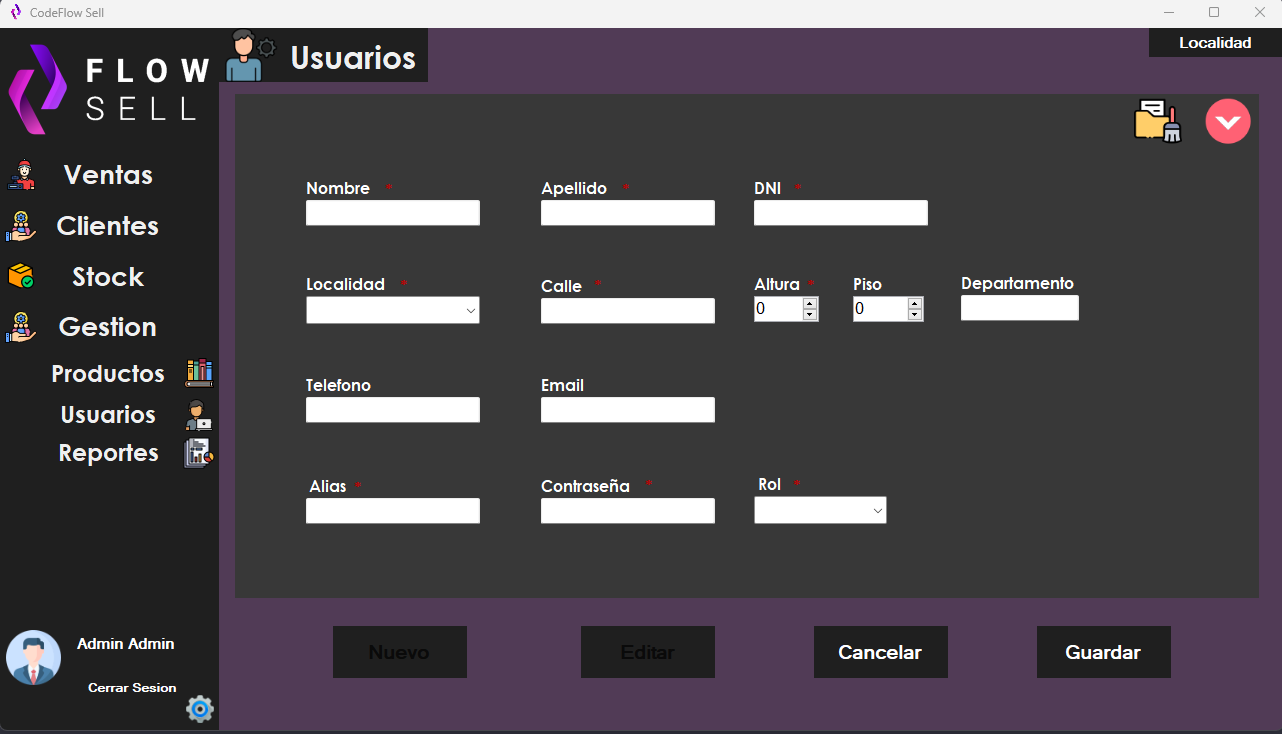This screenshot has height=734, width=1282.
Task: Click the Guardar button
Action: point(1103,651)
